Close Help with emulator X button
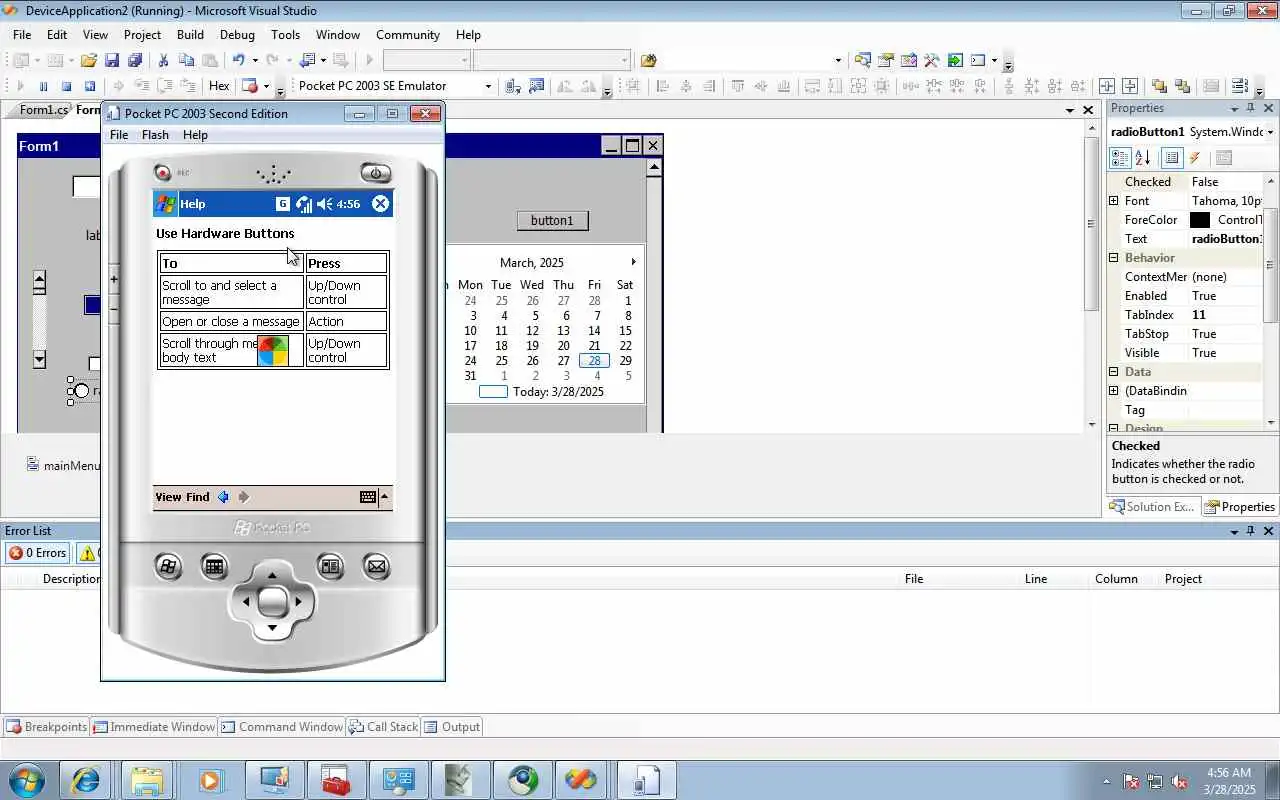This screenshot has height=800, width=1280. pos(380,204)
